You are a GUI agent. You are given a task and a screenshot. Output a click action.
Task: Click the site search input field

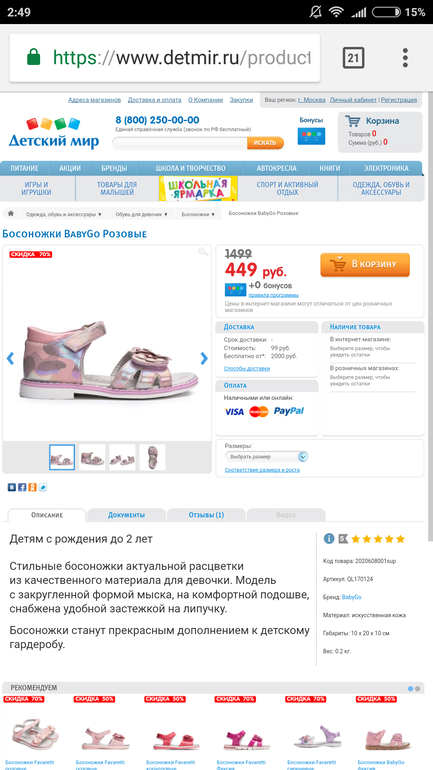(180, 143)
